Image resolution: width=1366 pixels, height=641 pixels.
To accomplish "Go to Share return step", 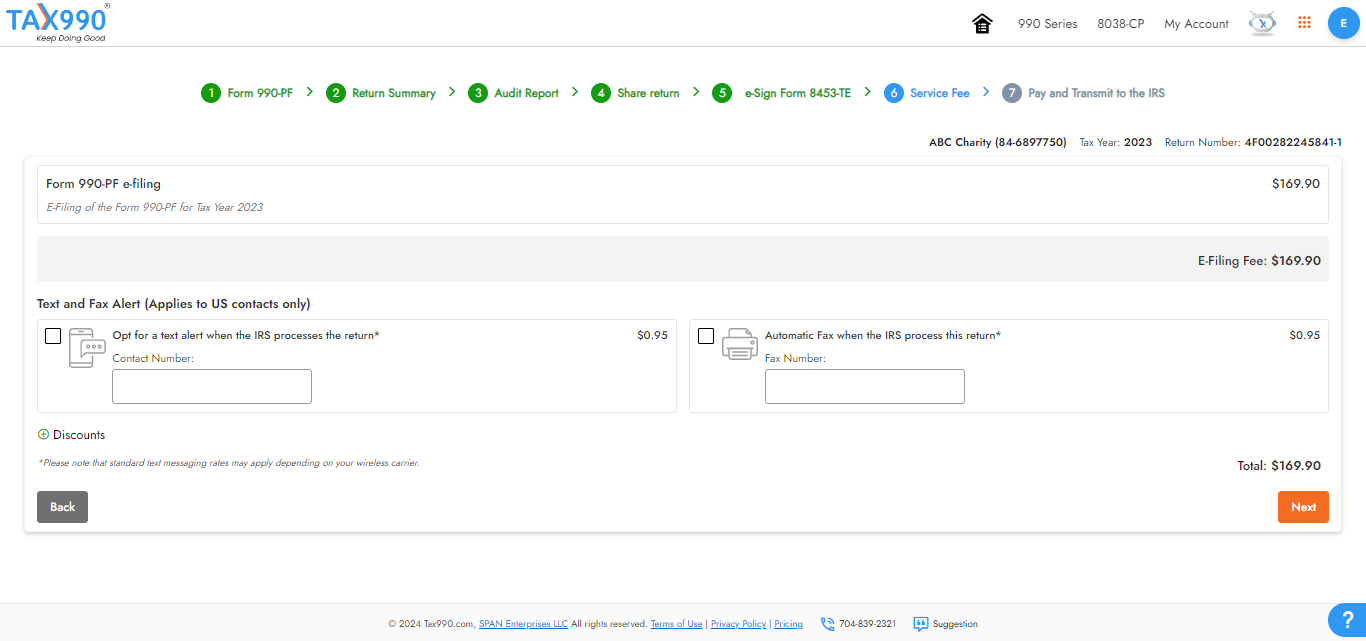I will 648,93.
